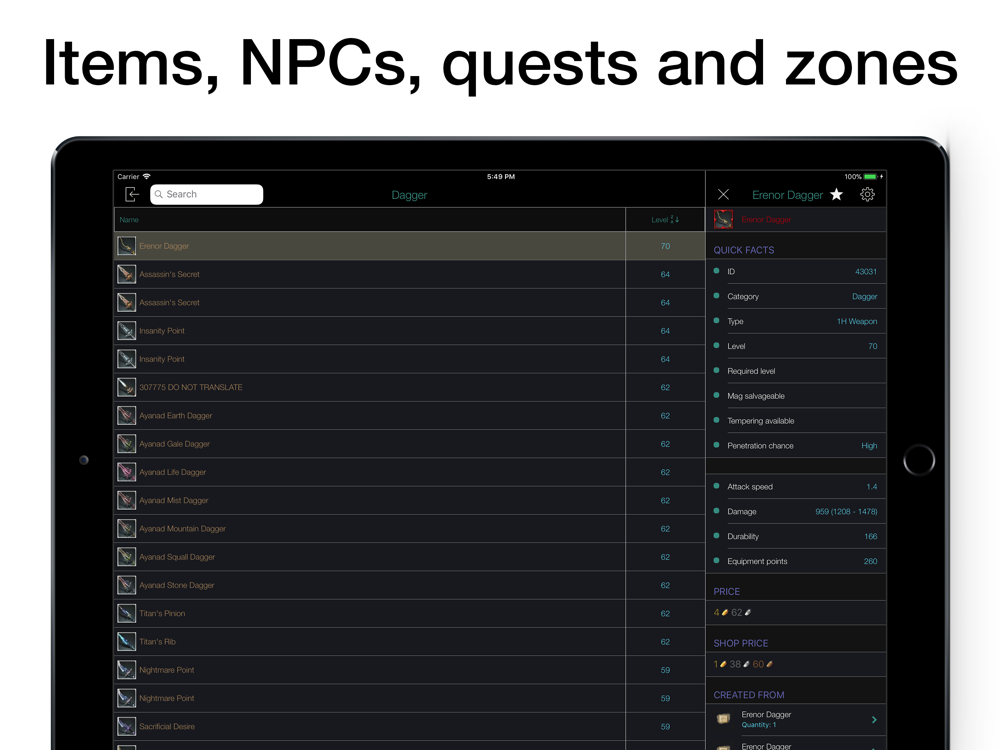
Task: Click the Ayanad Earth Dagger name
Action: point(175,416)
